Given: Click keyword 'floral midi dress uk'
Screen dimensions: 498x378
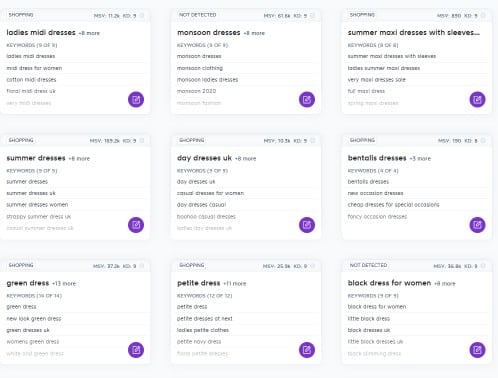Looking at the screenshot, I should click(x=31, y=91).
